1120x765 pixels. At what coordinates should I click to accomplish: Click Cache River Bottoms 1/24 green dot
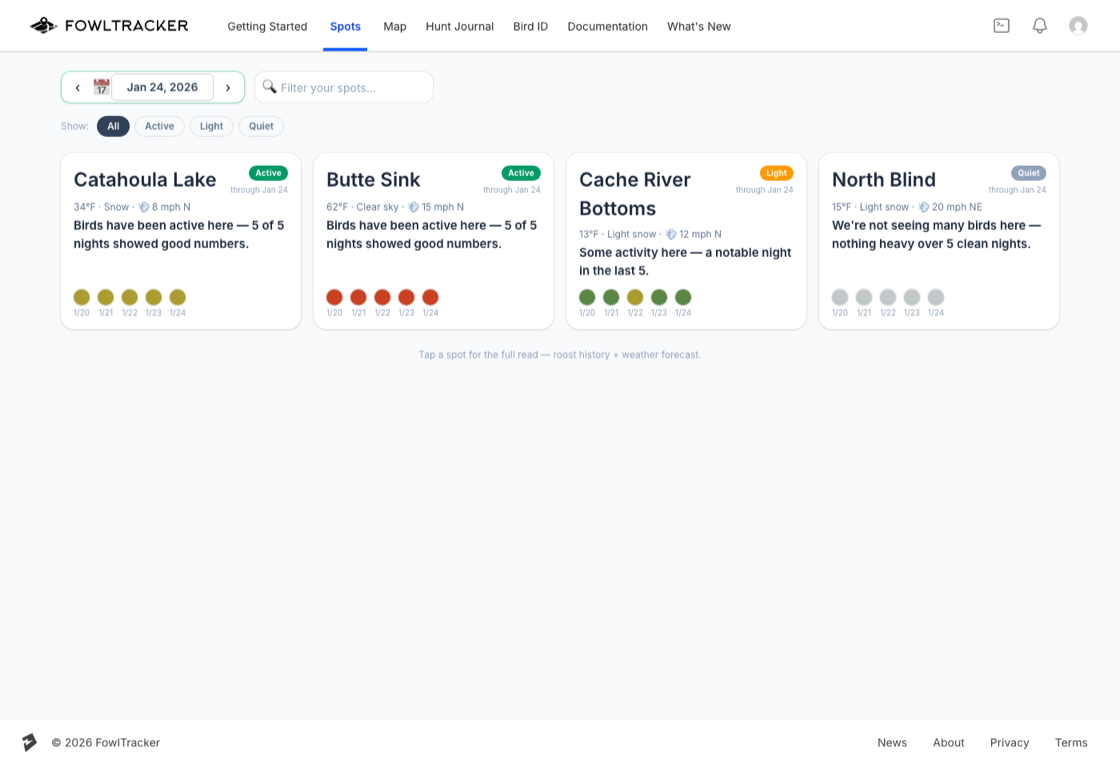[x=683, y=297]
